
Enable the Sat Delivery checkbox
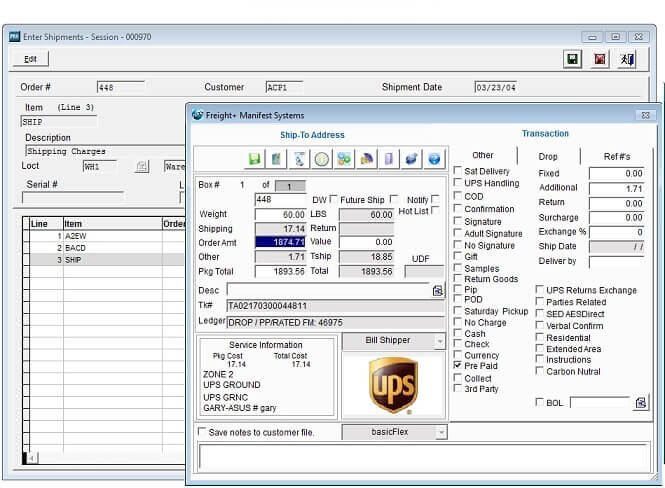tap(458, 170)
